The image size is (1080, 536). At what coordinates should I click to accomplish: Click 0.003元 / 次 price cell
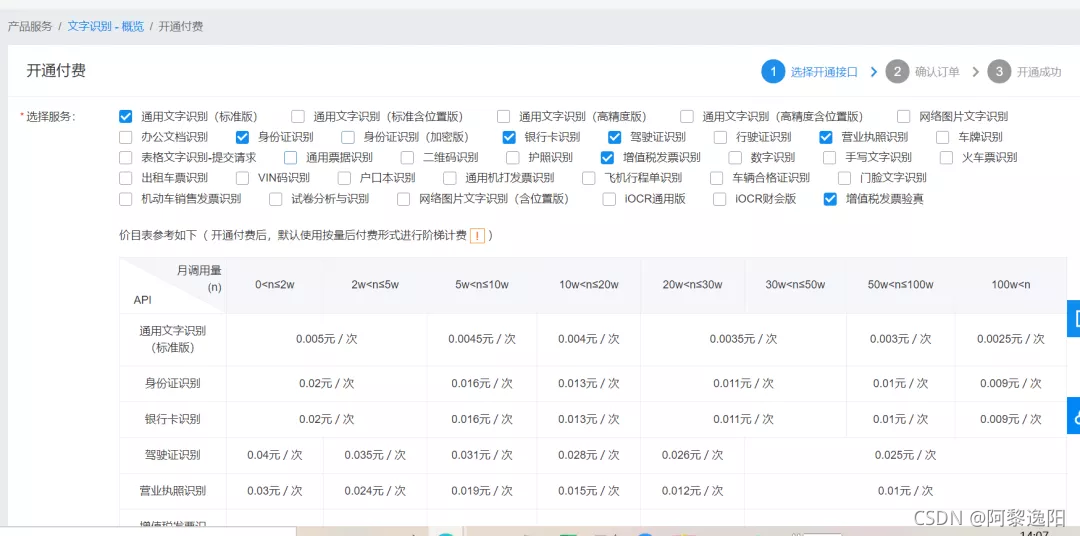(900, 339)
